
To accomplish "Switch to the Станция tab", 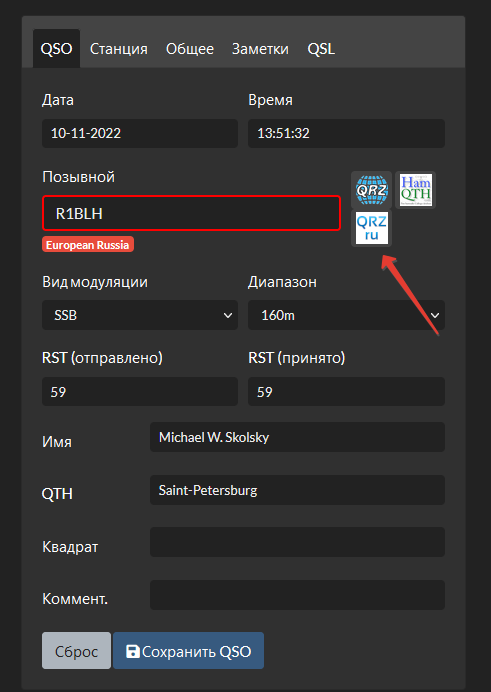I will [x=119, y=49].
